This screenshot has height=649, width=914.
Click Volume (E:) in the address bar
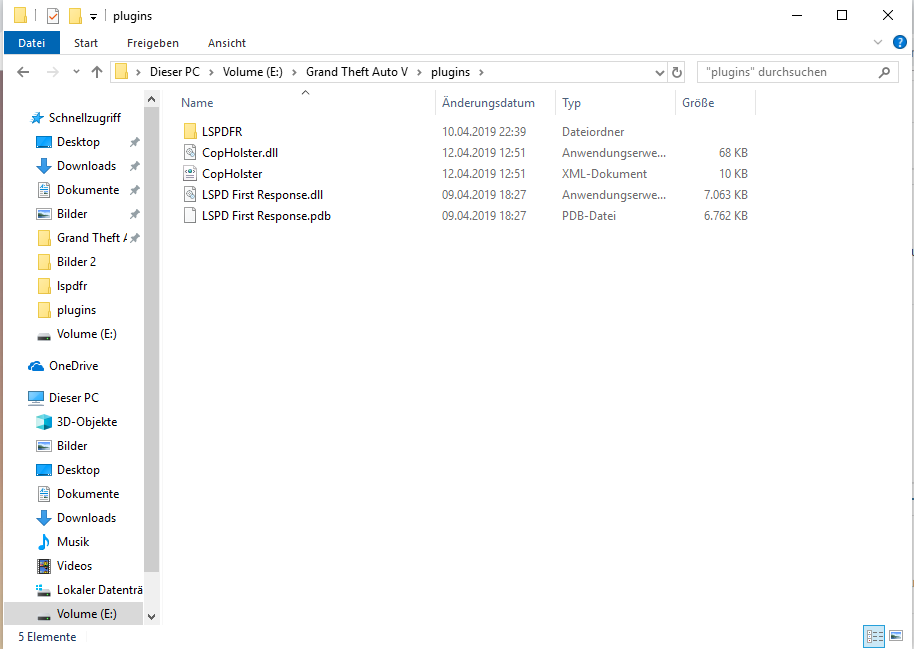point(252,72)
